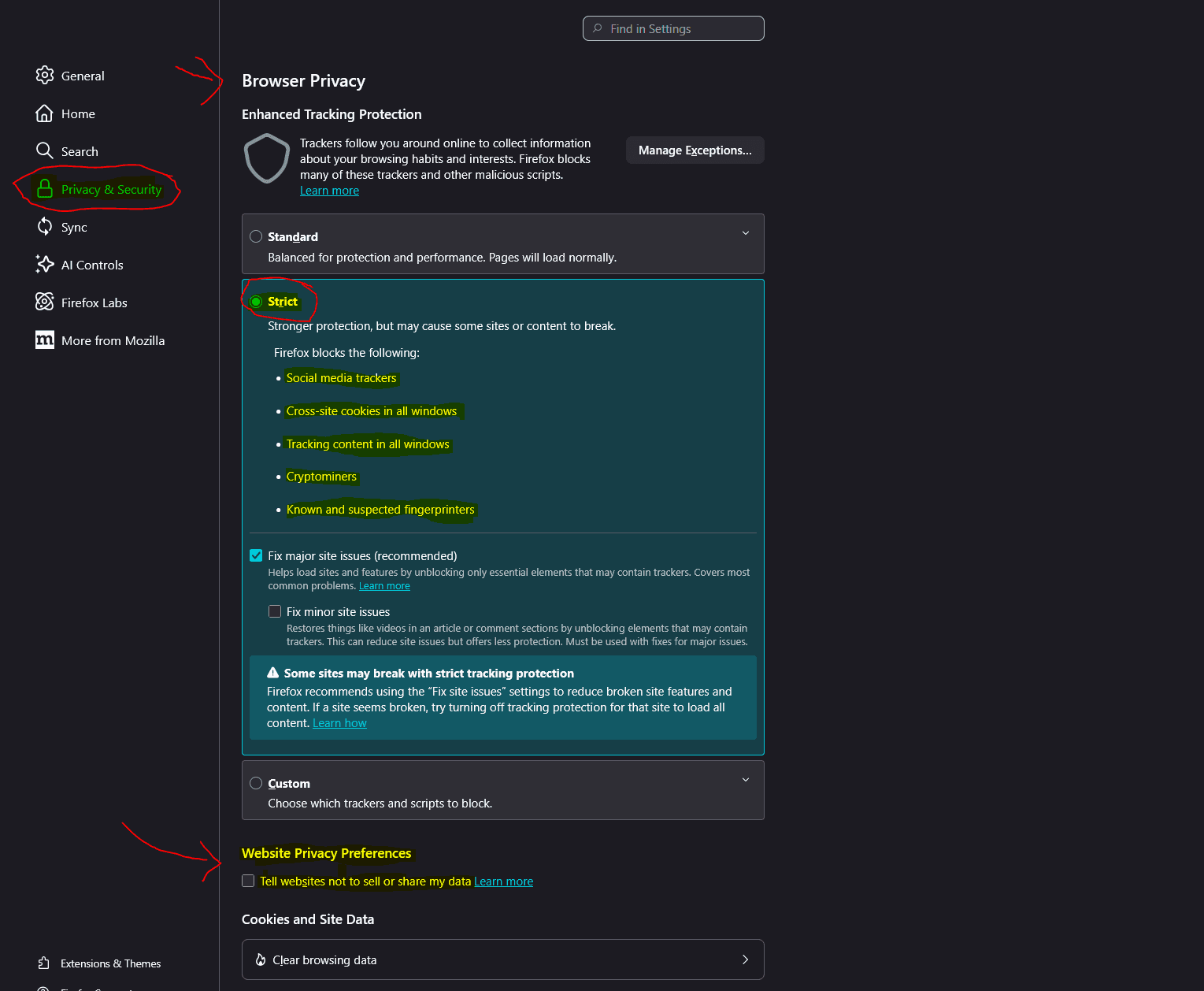This screenshot has height=991, width=1204.
Task: Open Extensions & Themes link
Action: 110,963
